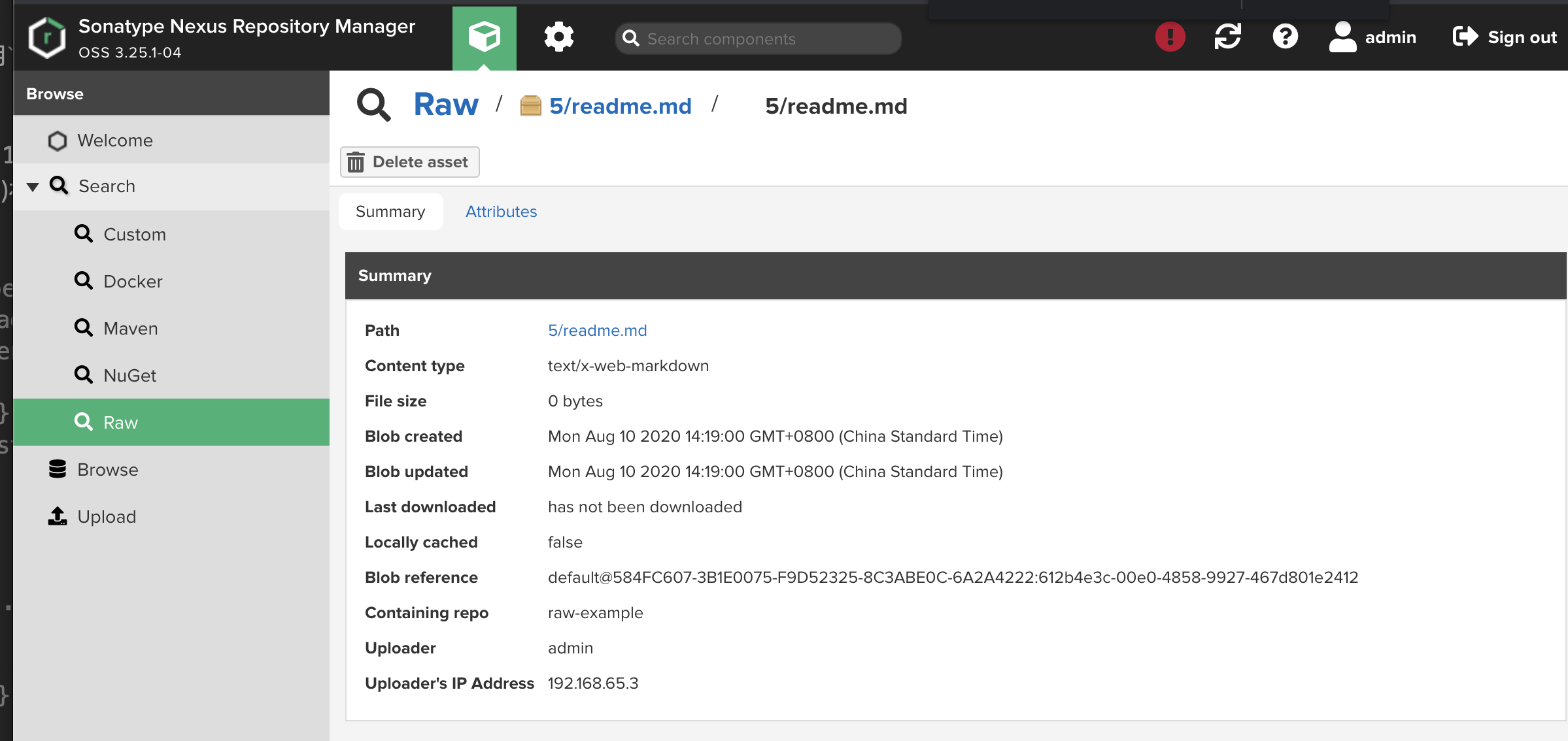
Task: Open Upload in the sidebar
Action: coord(171,516)
